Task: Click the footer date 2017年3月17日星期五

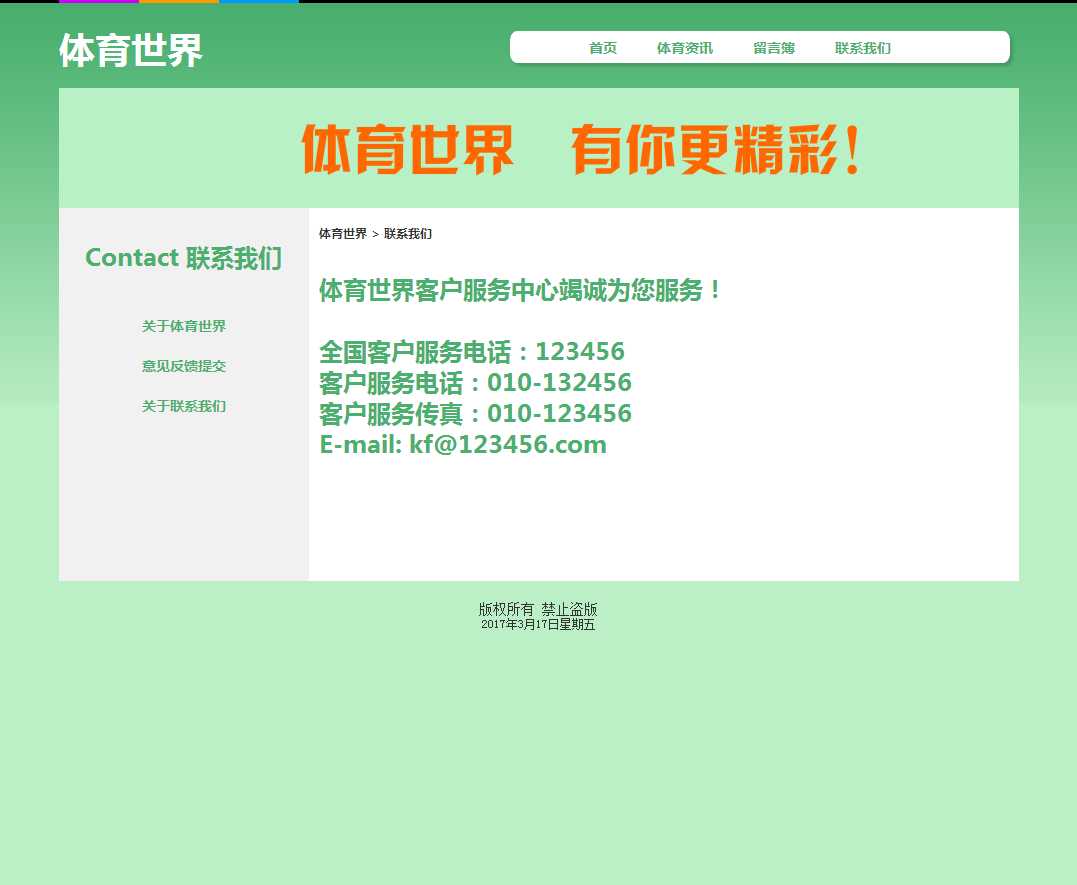Action: 538,625
